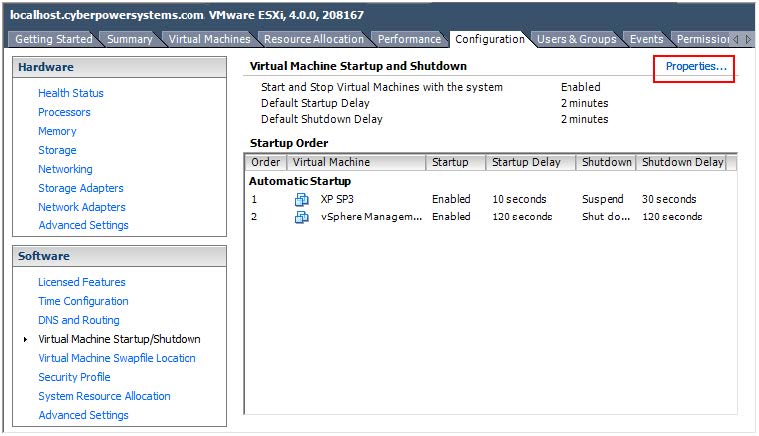Open the Processors hardware page

point(64,112)
